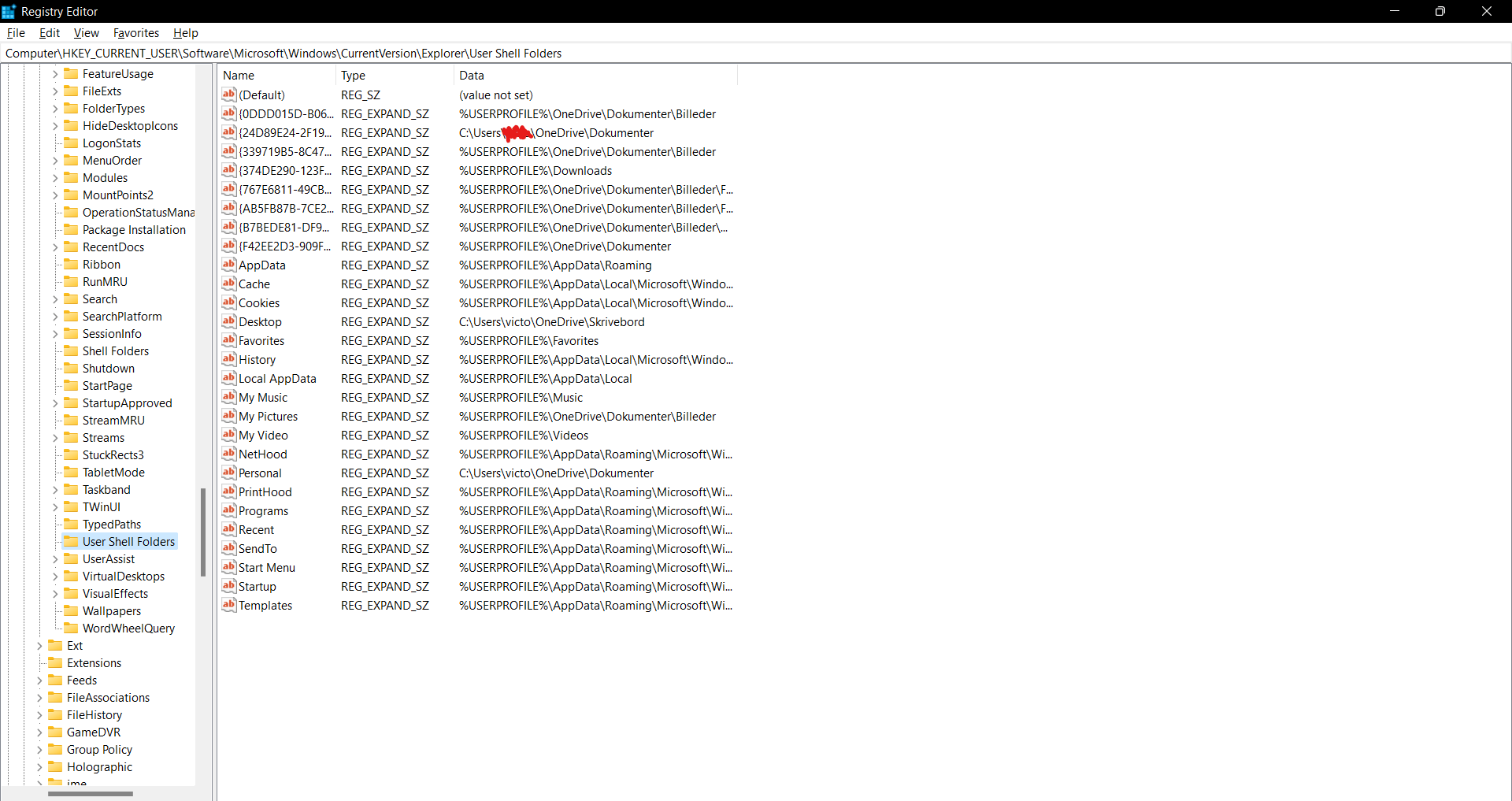1512x801 pixels.
Task: Open the View menu
Action: pyautogui.click(x=86, y=32)
